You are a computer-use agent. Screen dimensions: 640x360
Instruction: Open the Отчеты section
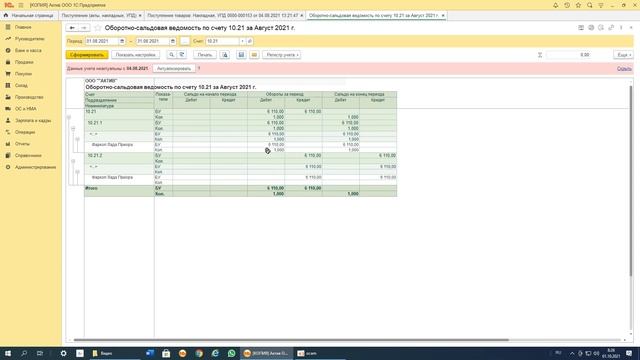tap(22, 144)
